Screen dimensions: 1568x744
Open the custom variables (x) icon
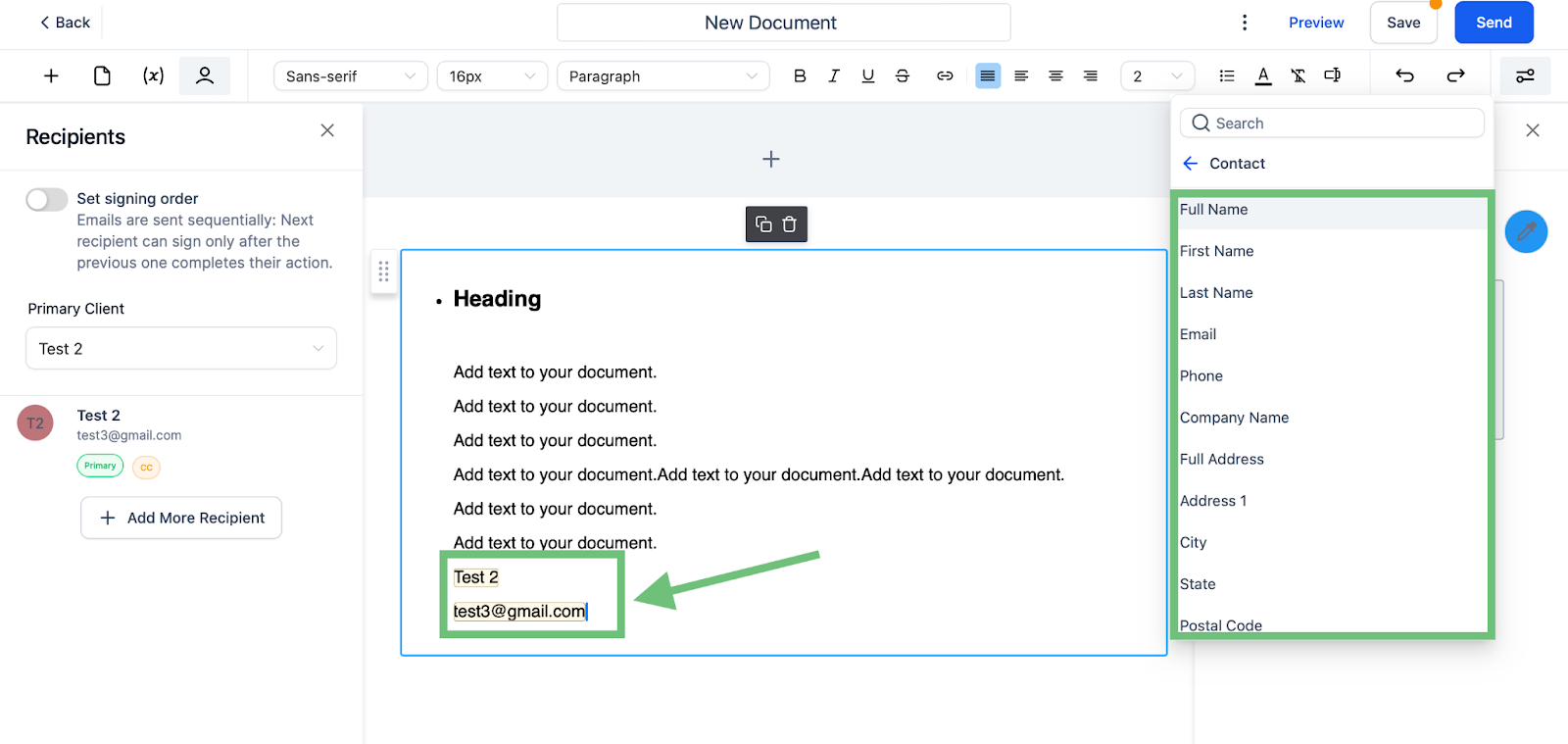coord(153,75)
